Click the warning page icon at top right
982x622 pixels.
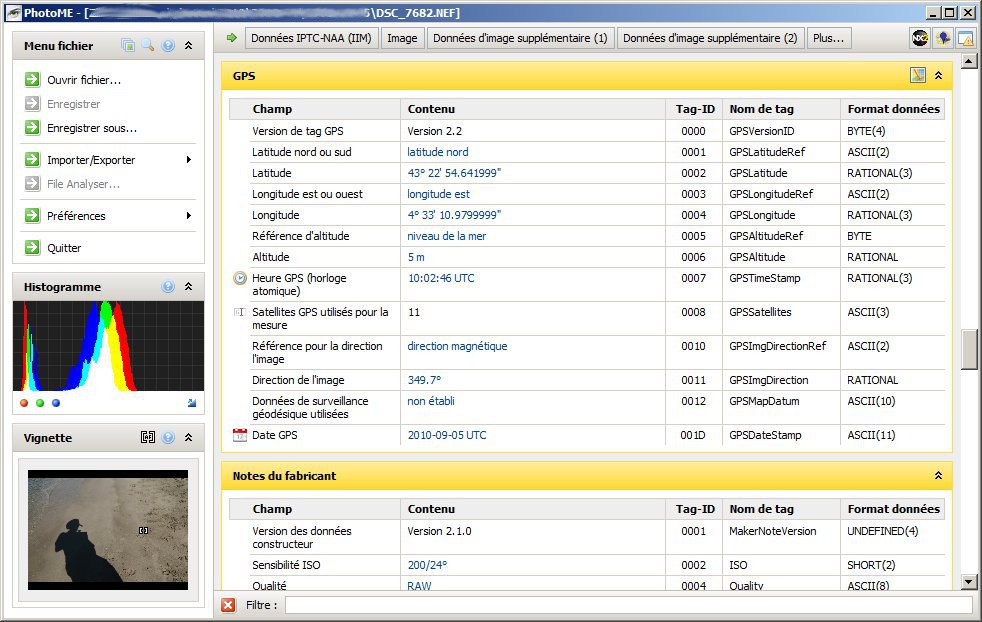(965, 38)
